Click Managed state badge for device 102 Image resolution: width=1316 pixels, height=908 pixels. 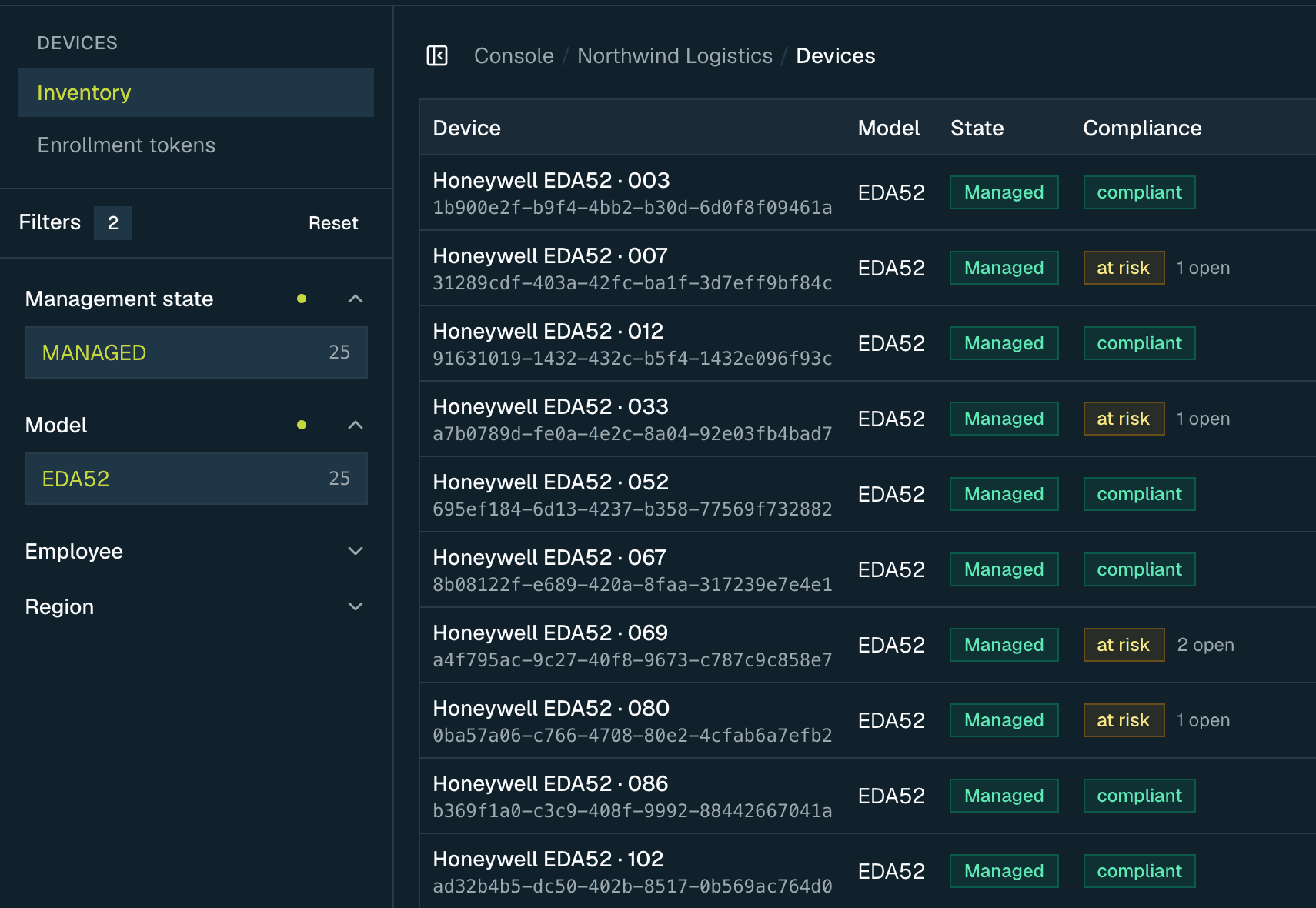pyautogui.click(x=1004, y=871)
